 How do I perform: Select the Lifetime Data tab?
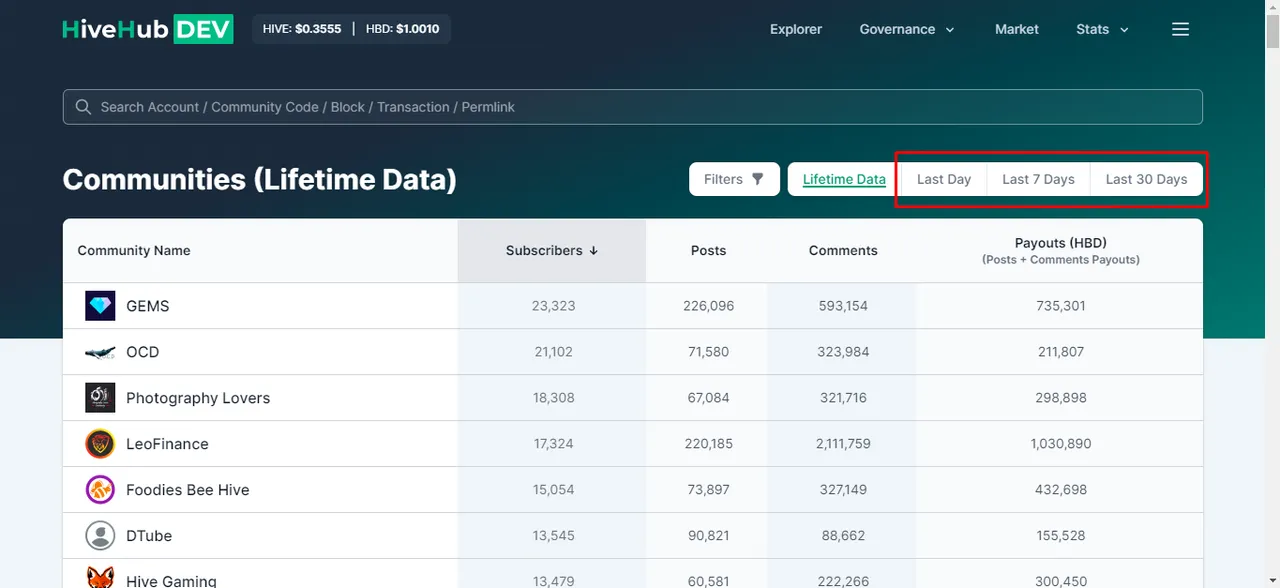844,179
